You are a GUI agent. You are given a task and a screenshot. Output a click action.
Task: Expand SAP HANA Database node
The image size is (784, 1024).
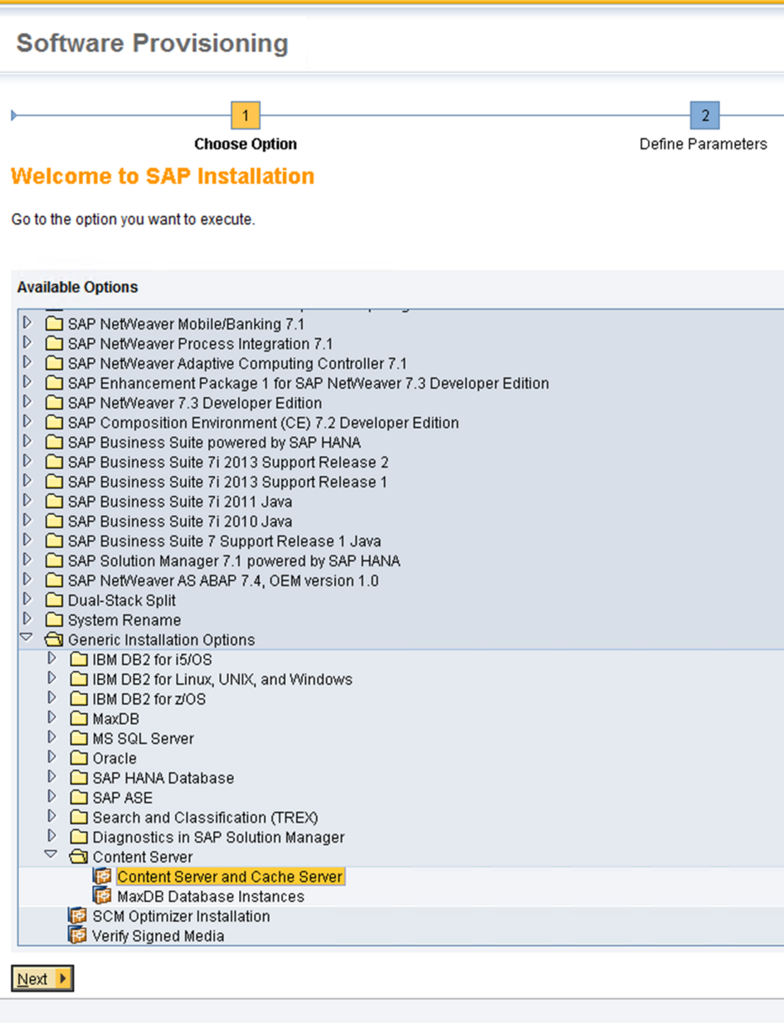click(x=52, y=776)
